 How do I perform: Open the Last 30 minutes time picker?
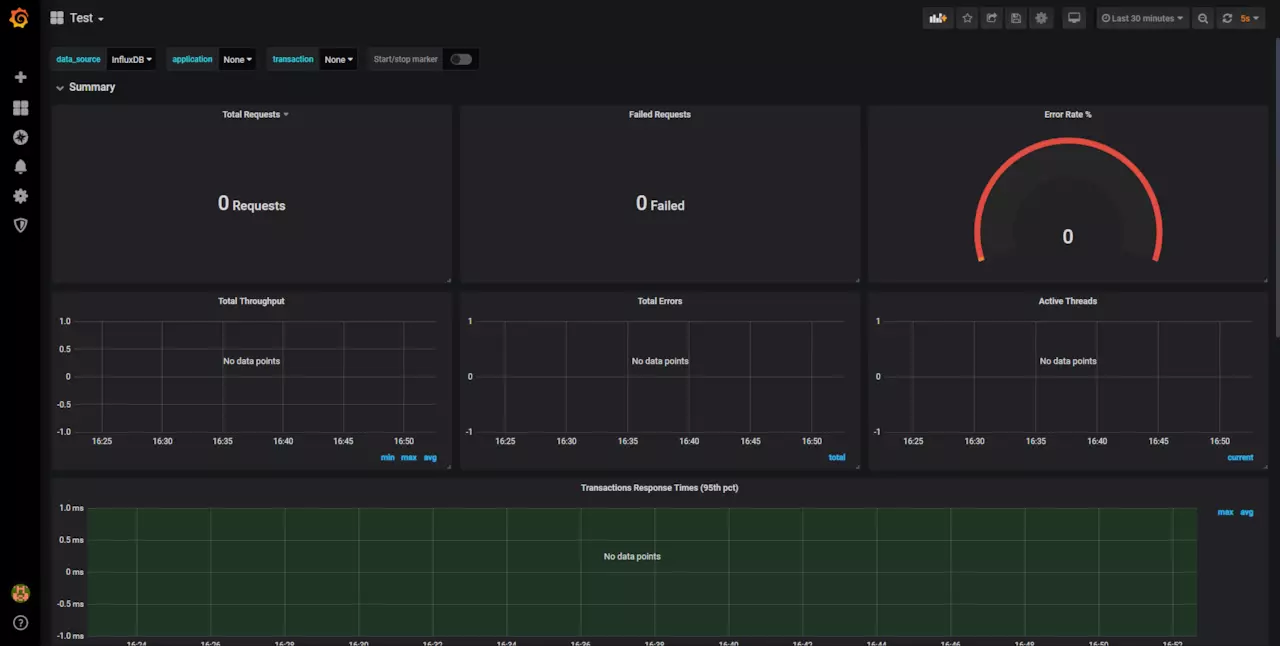click(x=1142, y=18)
